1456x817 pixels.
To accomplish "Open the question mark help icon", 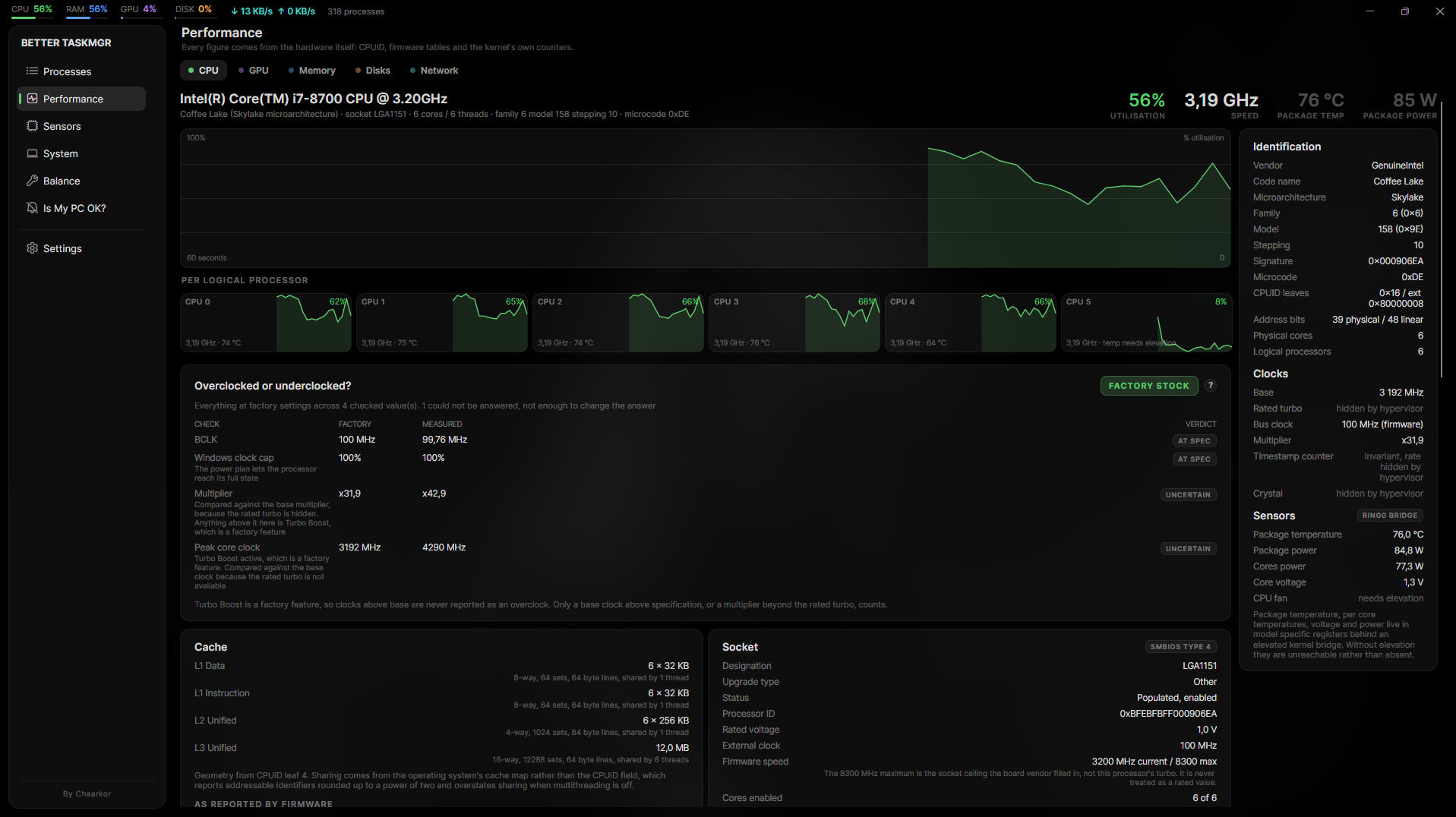I will click(x=1211, y=386).
